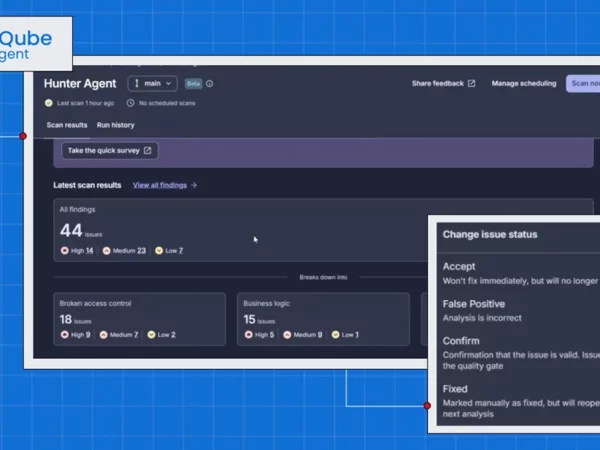Click the High severity icon in All findings

(x=65, y=251)
